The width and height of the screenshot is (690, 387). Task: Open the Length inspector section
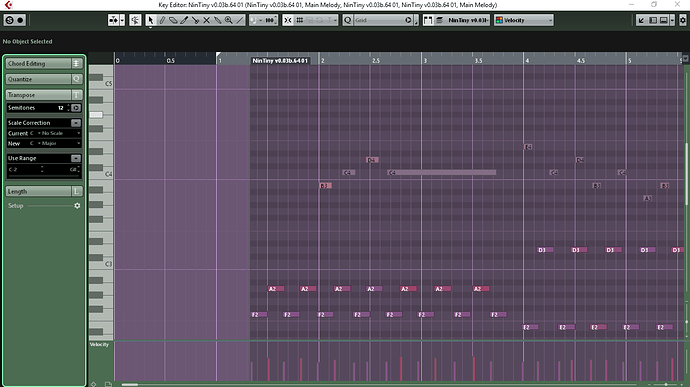point(38,192)
